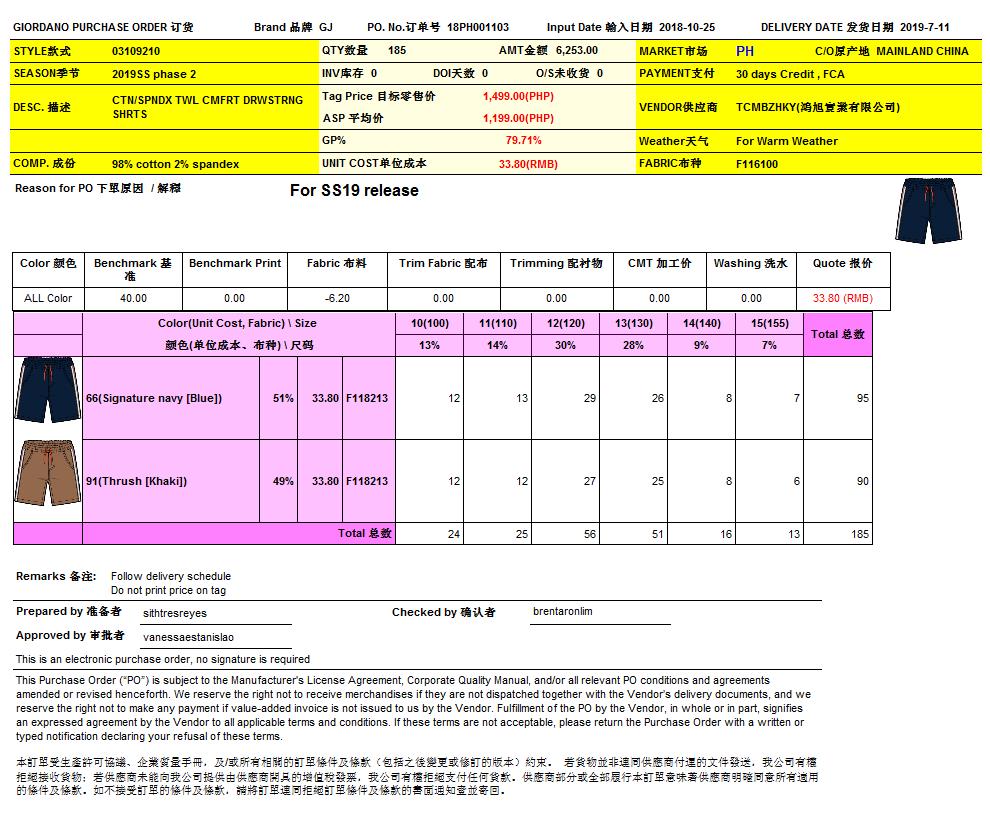This screenshot has height=819, width=990.
Task: Select the GP% value 79.71%
Action: (x=523, y=141)
